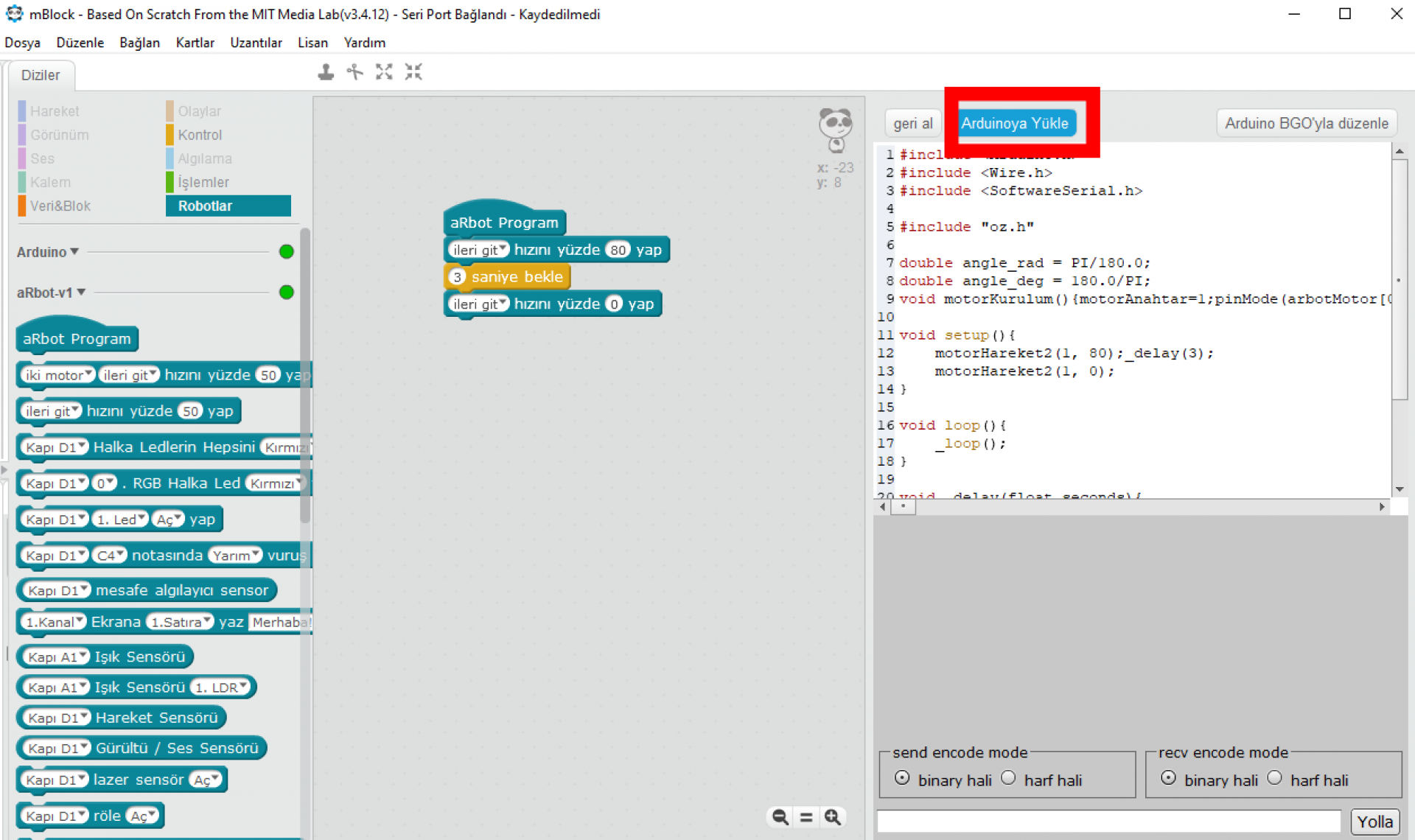Select the Robotlar category
The height and width of the screenshot is (840, 1415).
(228, 206)
